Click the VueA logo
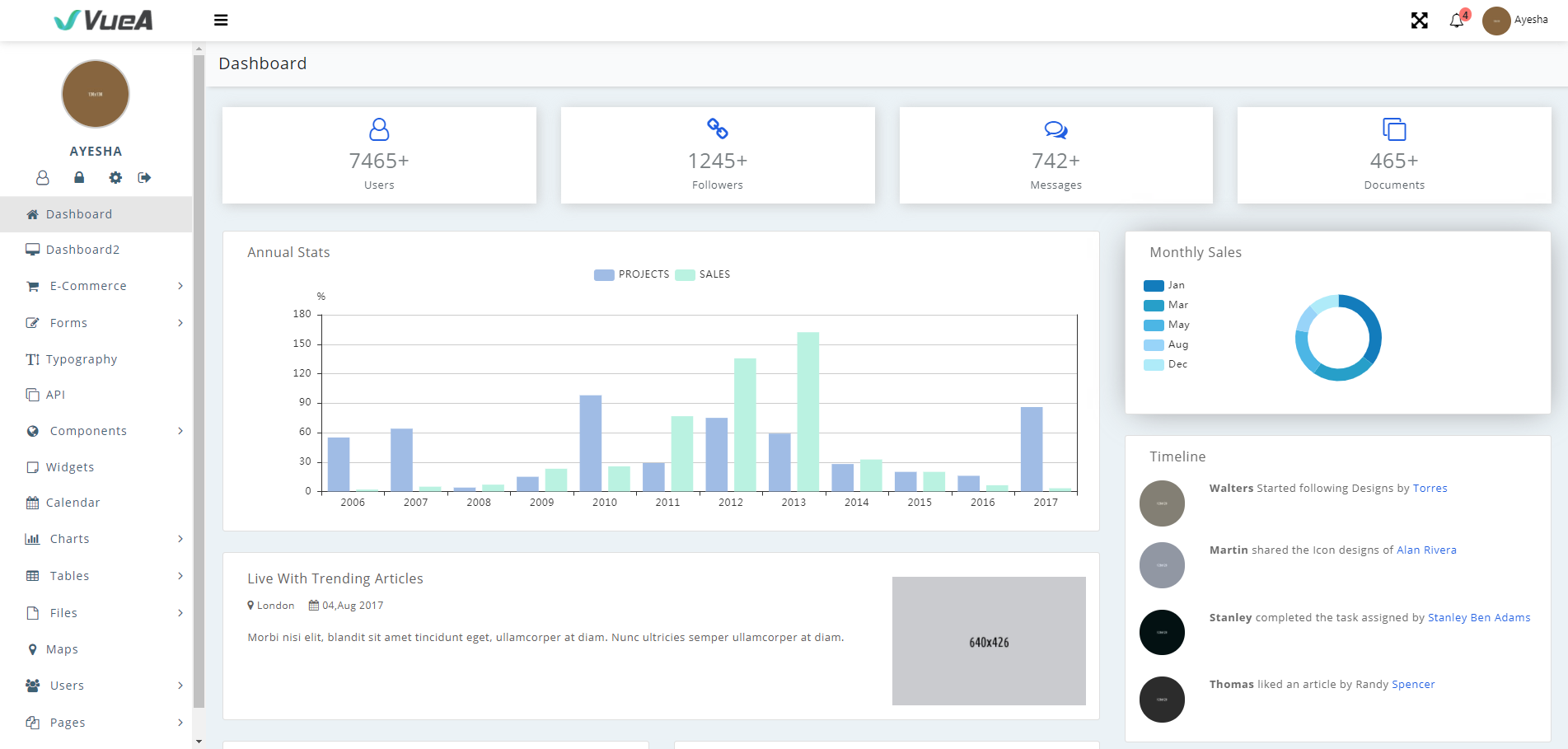1568x749 pixels. click(103, 20)
